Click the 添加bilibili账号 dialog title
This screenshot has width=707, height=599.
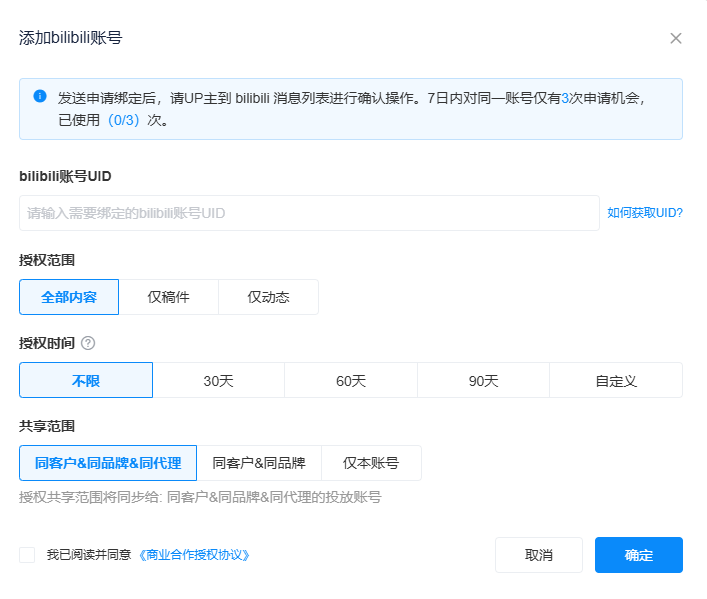pyautogui.click(x=71, y=37)
